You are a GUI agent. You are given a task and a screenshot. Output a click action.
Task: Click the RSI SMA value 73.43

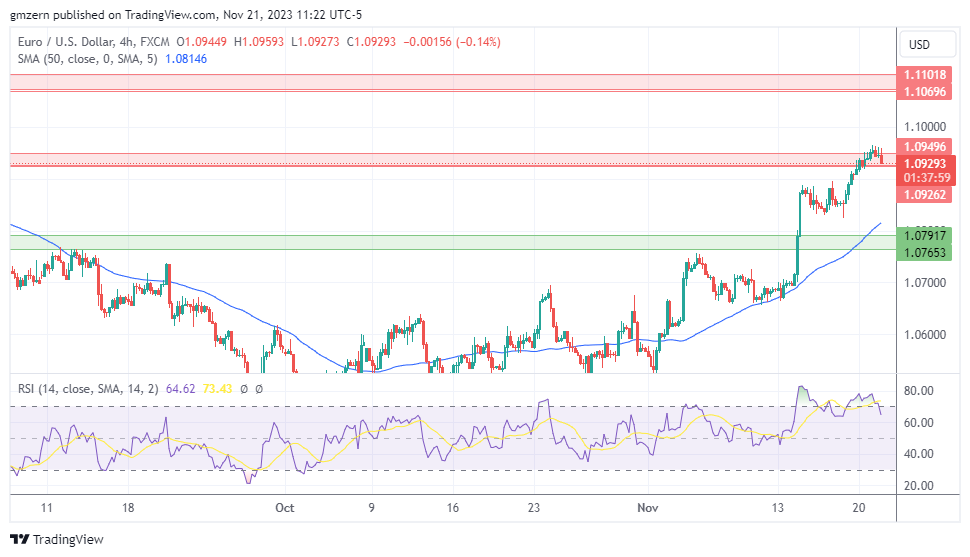click(x=217, y=389)
